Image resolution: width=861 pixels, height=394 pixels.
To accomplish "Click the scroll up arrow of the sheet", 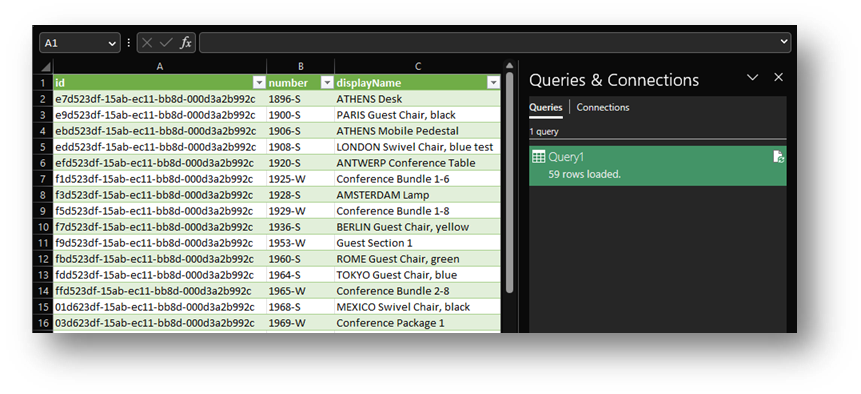I will (509, 66).
